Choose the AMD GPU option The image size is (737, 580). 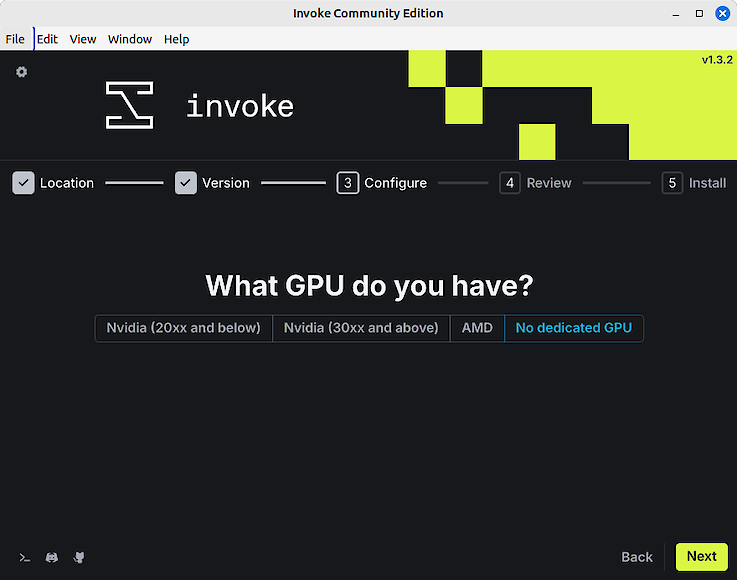[477, 328]
